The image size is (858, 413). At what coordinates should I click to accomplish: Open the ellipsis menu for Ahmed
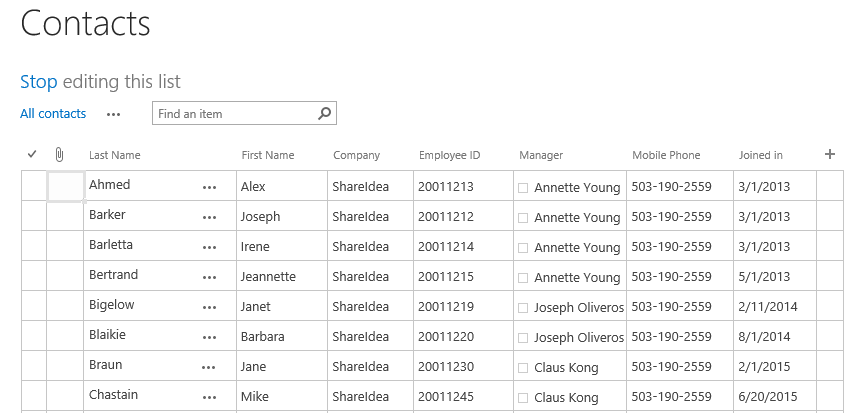(209, 187)
